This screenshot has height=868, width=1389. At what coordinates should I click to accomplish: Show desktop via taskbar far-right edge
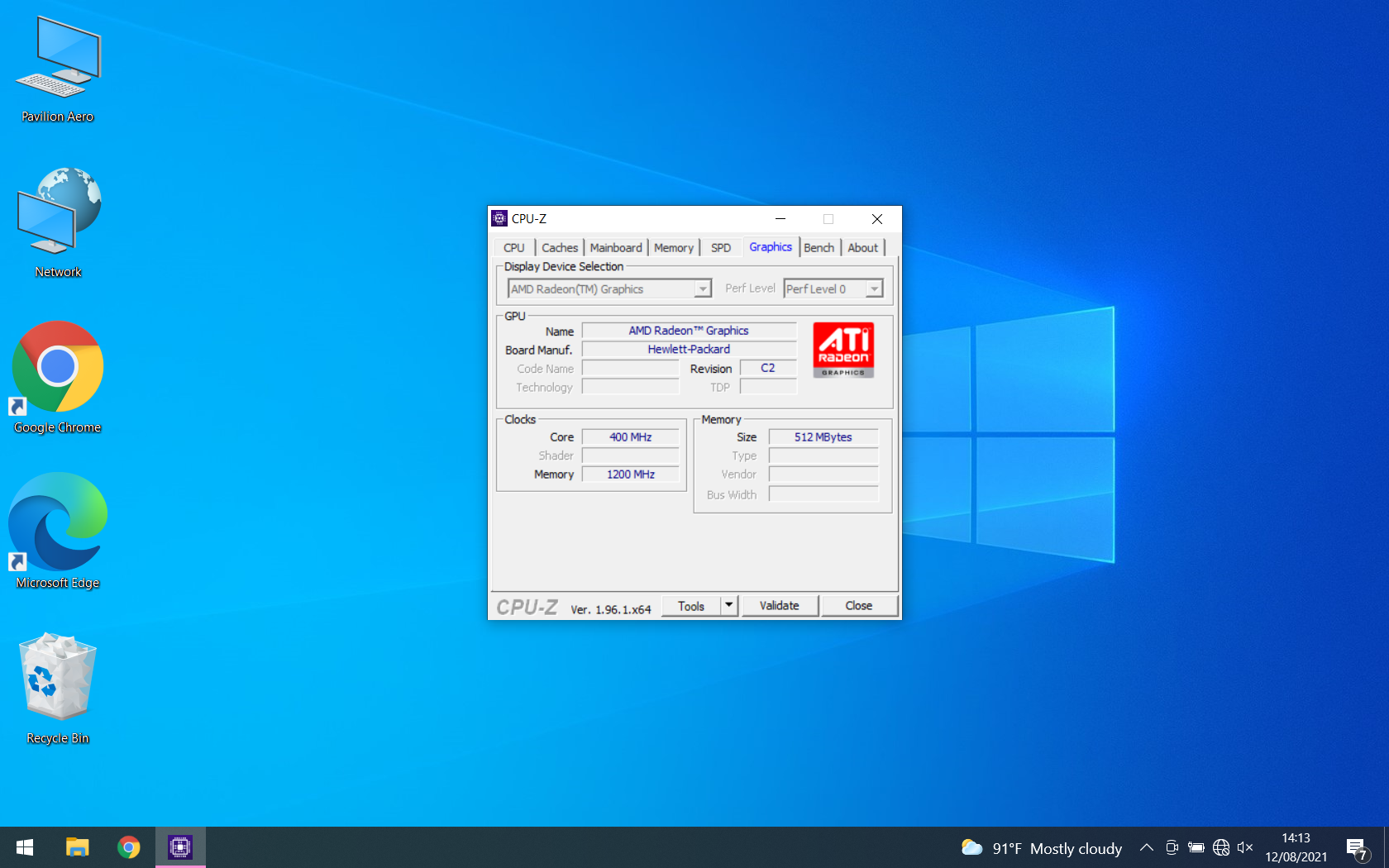[x=1387, y=847]
